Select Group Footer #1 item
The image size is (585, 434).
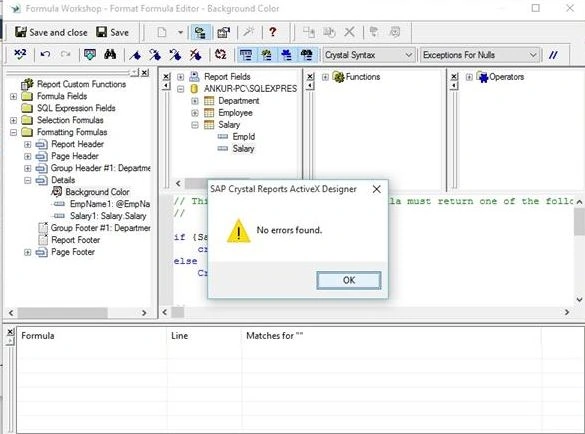point(100,228)
